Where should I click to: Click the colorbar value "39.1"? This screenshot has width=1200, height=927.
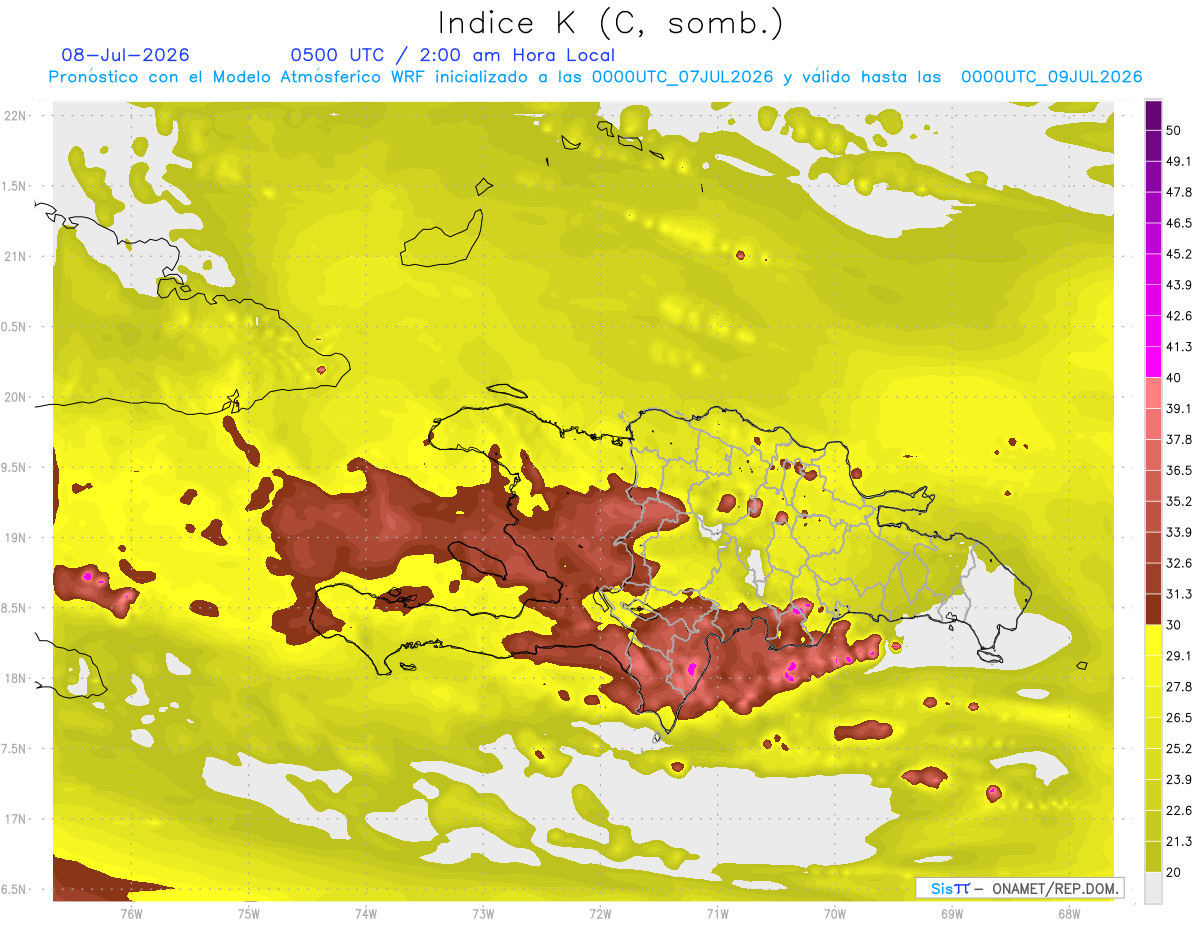1179,408
